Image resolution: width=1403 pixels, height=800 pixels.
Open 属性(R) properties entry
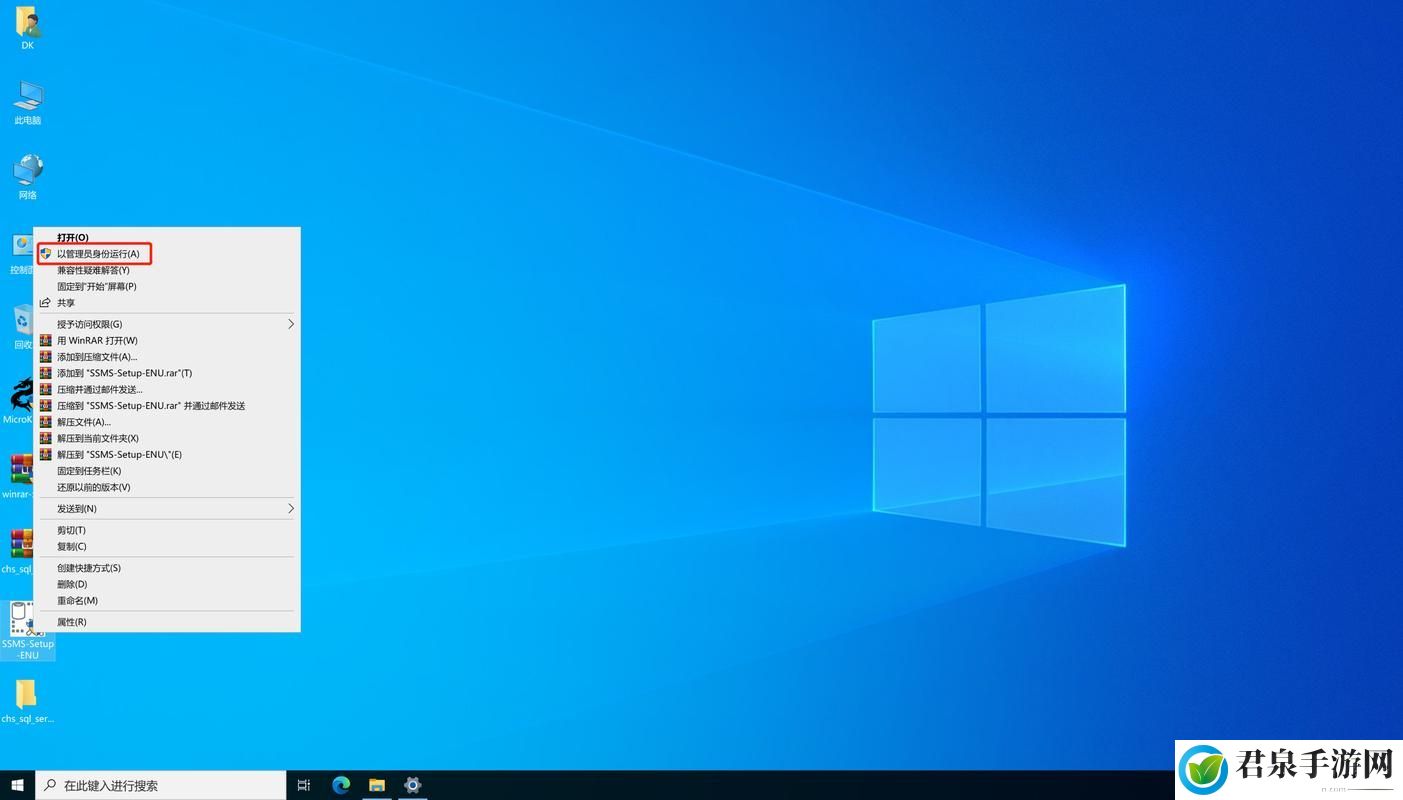pyautogui.click(x=167, y=622)
